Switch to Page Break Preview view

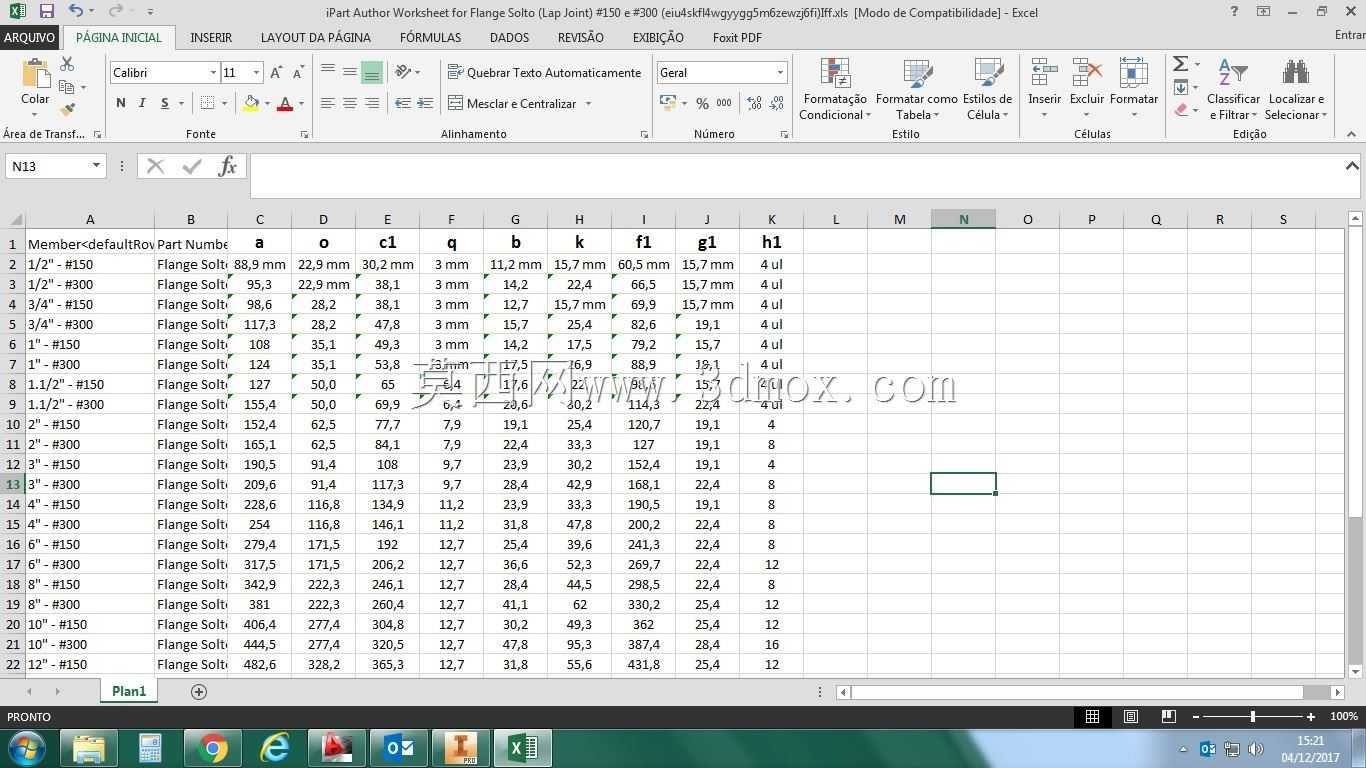pos(1168,716)
